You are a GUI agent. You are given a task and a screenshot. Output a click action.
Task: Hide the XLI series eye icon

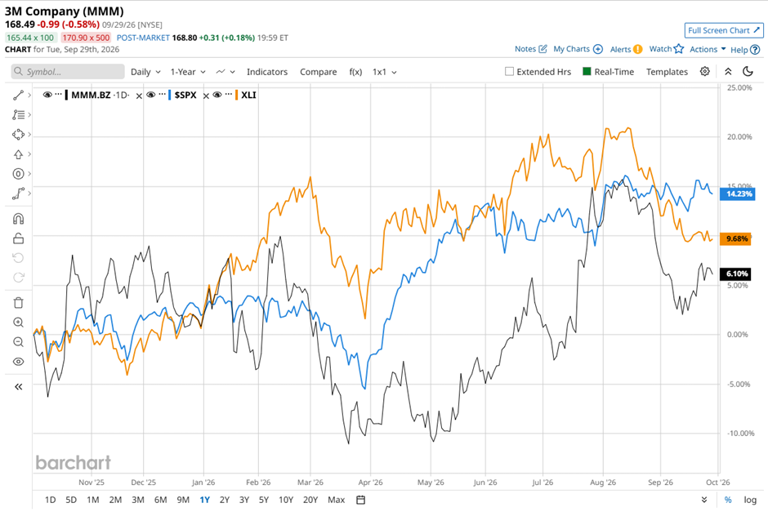(x=217, y=95)
